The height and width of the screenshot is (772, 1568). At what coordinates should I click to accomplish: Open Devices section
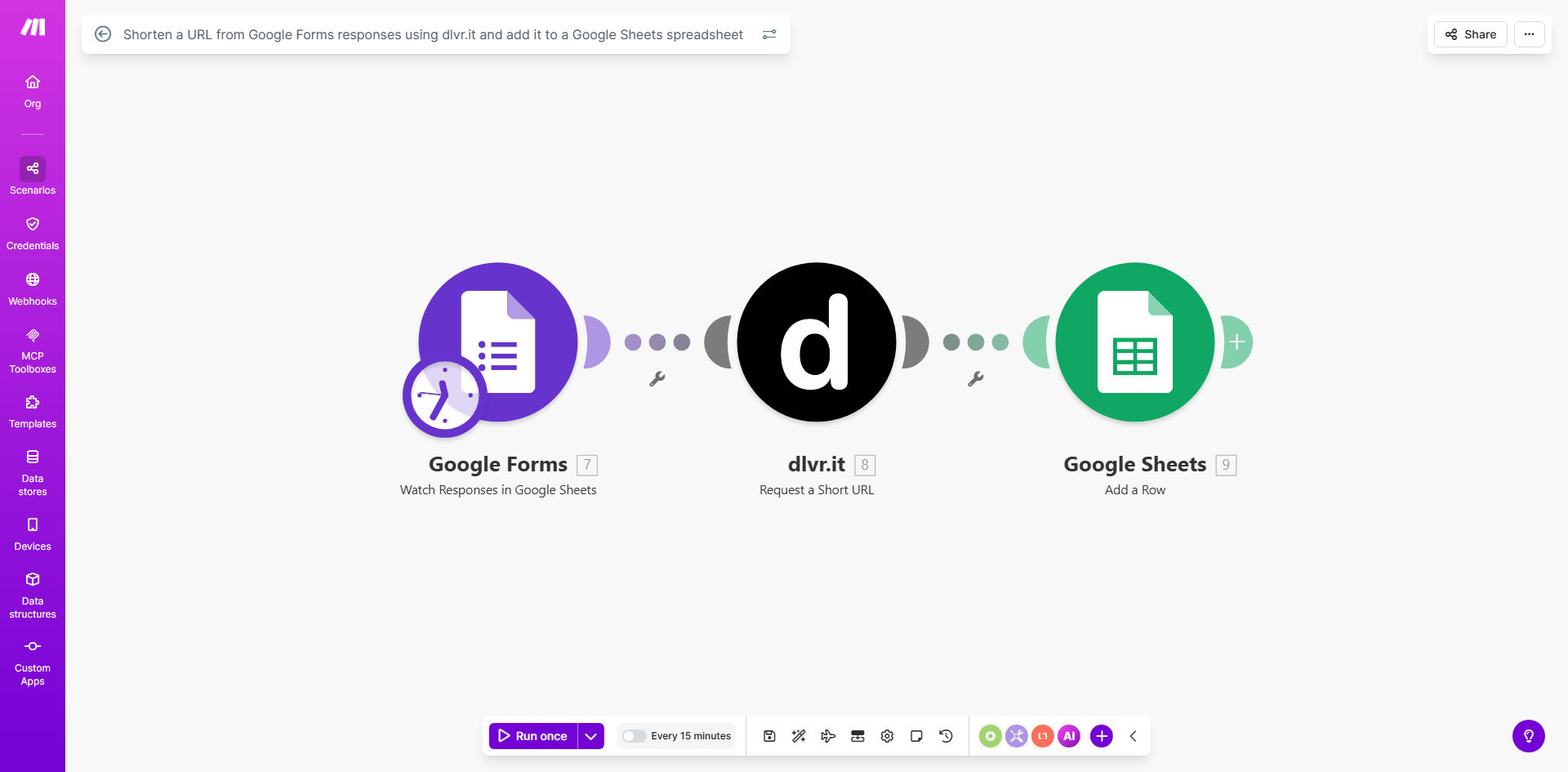pyautogui.click(x=33, y=534)
